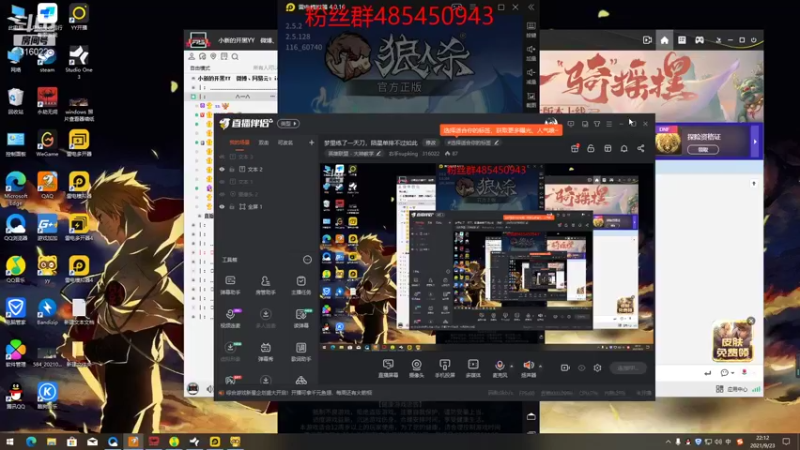Toggle visibility of 全屏 1 source

pyautogui.click(x=222, y=207)
